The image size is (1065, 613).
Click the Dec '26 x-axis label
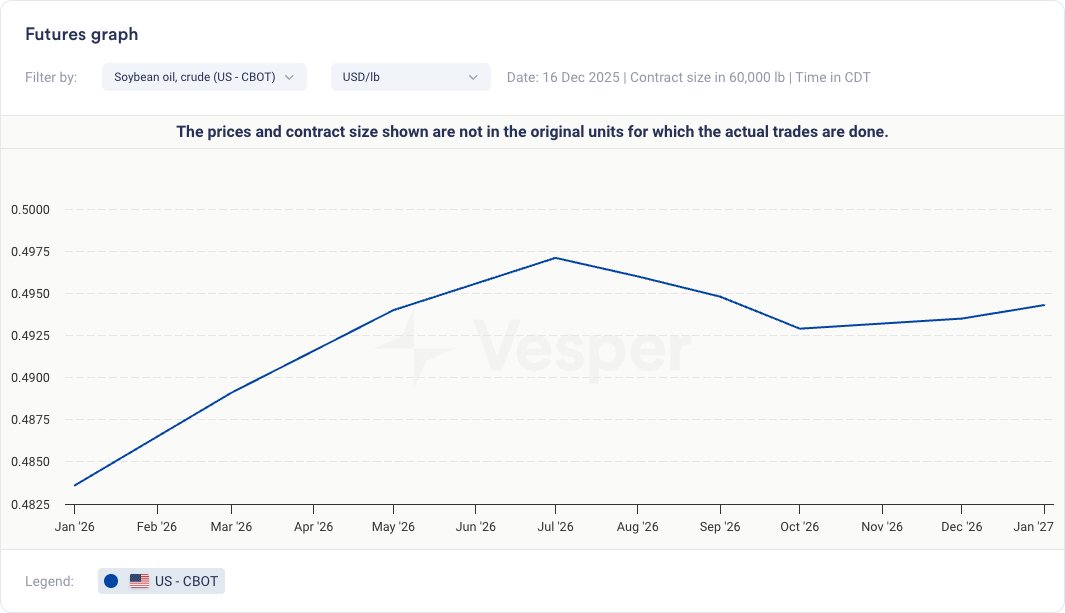(962, 527)
